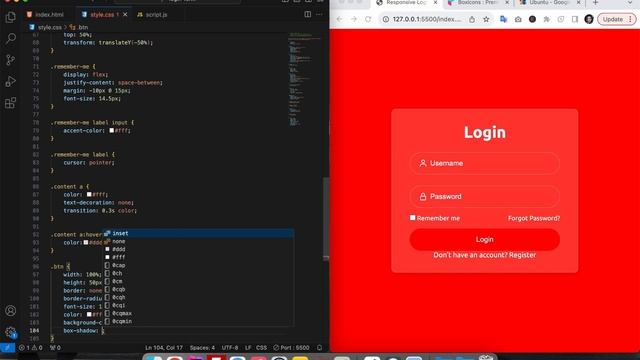Go forward in the browser
Screen dimensions: 640x360
coord(354,19)
